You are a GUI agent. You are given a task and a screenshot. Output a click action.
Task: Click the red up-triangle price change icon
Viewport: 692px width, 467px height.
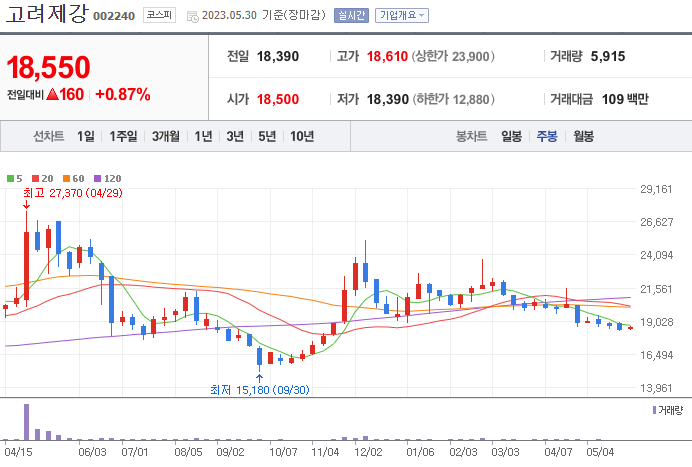point(52,94)
